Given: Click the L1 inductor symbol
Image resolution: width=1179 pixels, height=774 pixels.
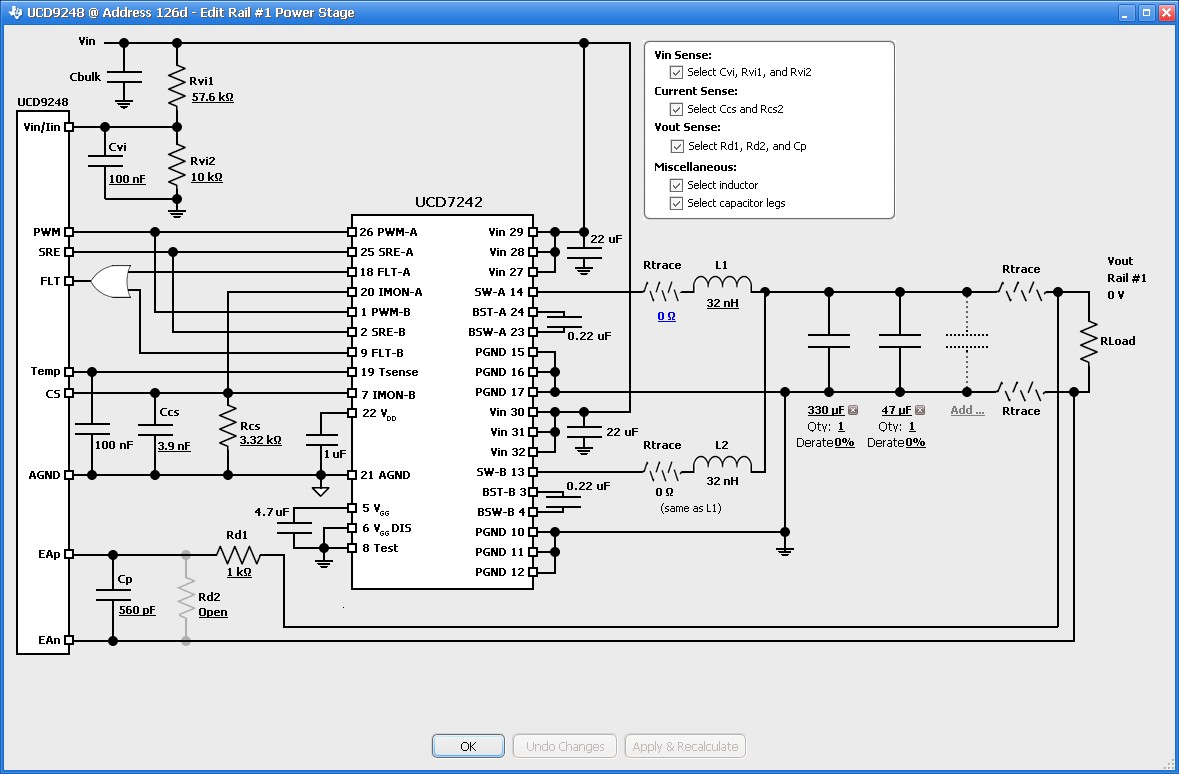Looking at the screenshot, I should 722,284.
